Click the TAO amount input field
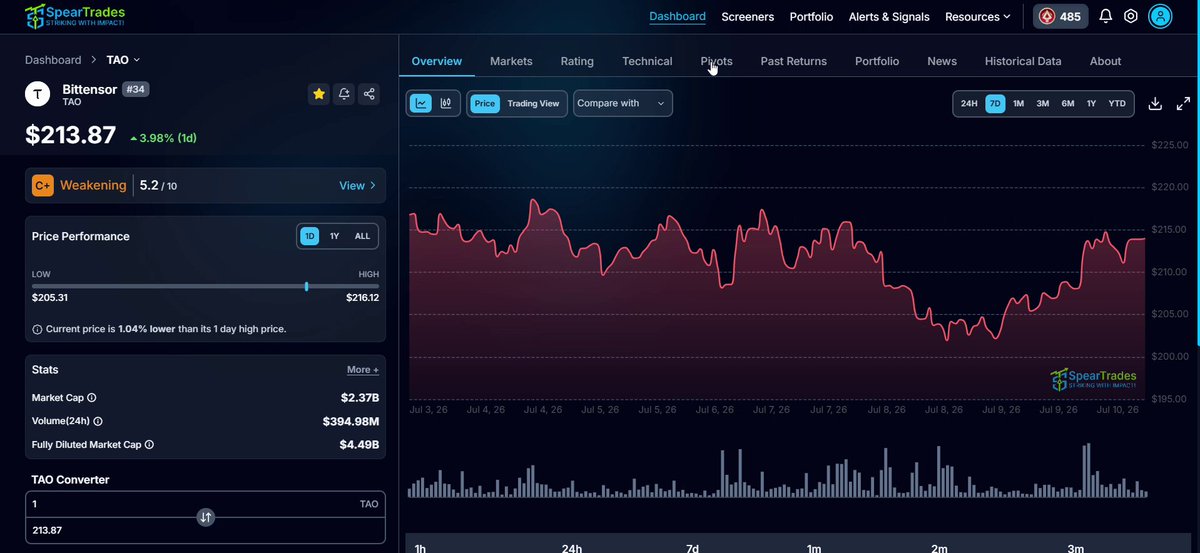The height and width of the screenshot is (553, 1200). [205, 503]
